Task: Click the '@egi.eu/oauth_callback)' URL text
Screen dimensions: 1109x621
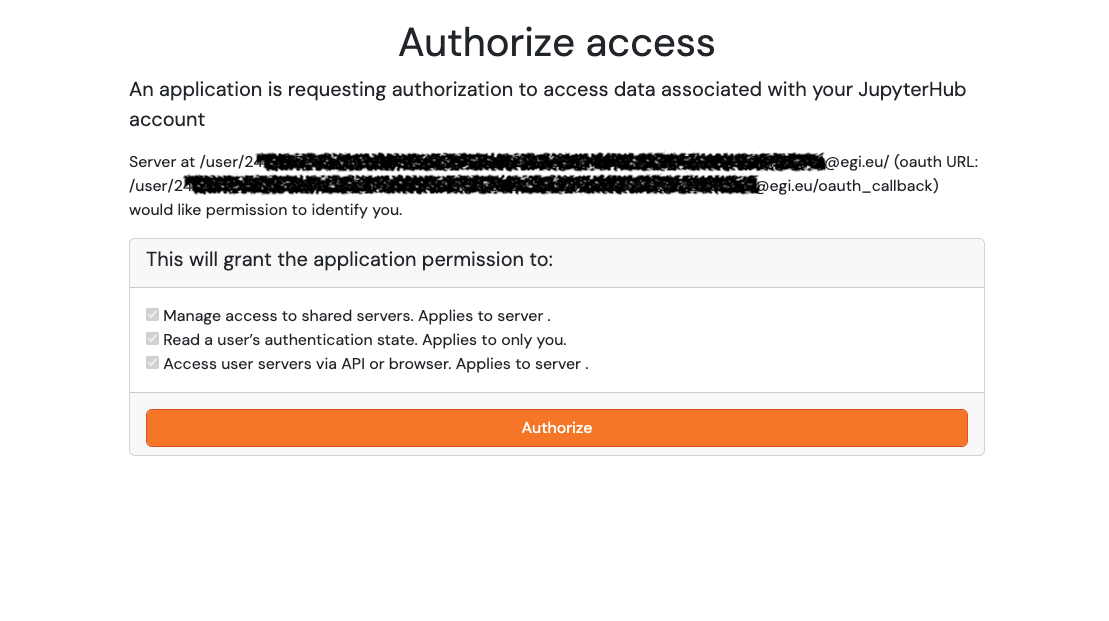Action: point(847,186)
